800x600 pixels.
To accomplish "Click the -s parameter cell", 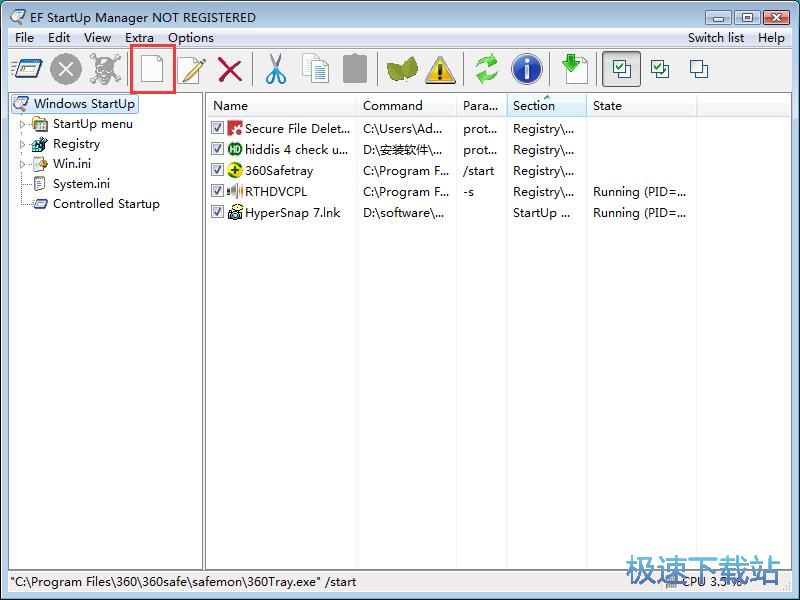I will click(x=468, y=192).
